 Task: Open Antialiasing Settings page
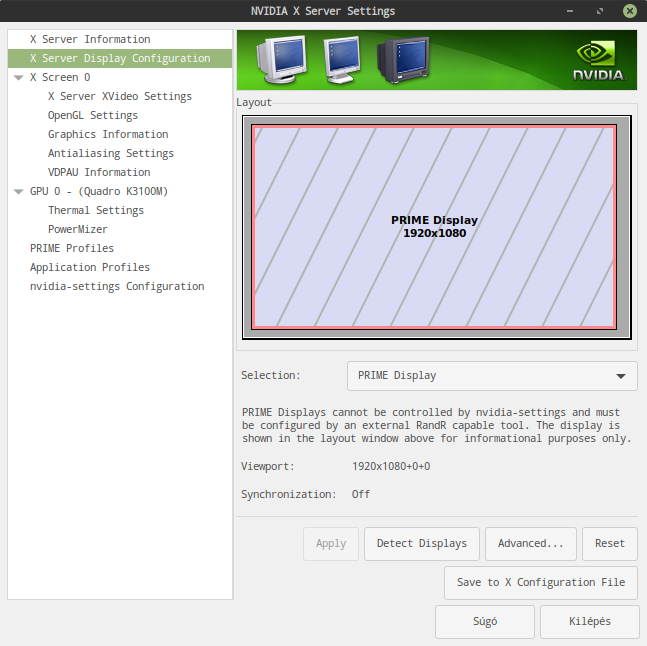120,153
